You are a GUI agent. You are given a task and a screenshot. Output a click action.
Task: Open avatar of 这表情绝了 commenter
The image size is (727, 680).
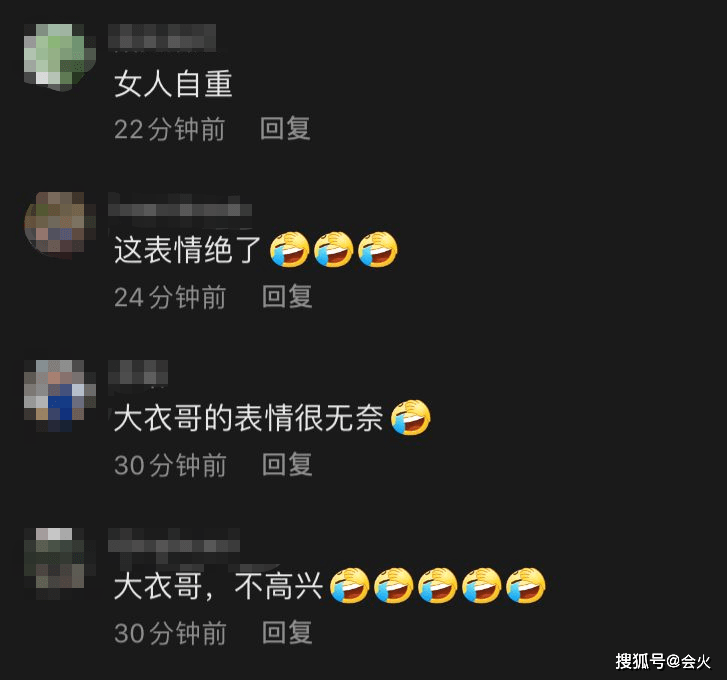pos(60,222)
